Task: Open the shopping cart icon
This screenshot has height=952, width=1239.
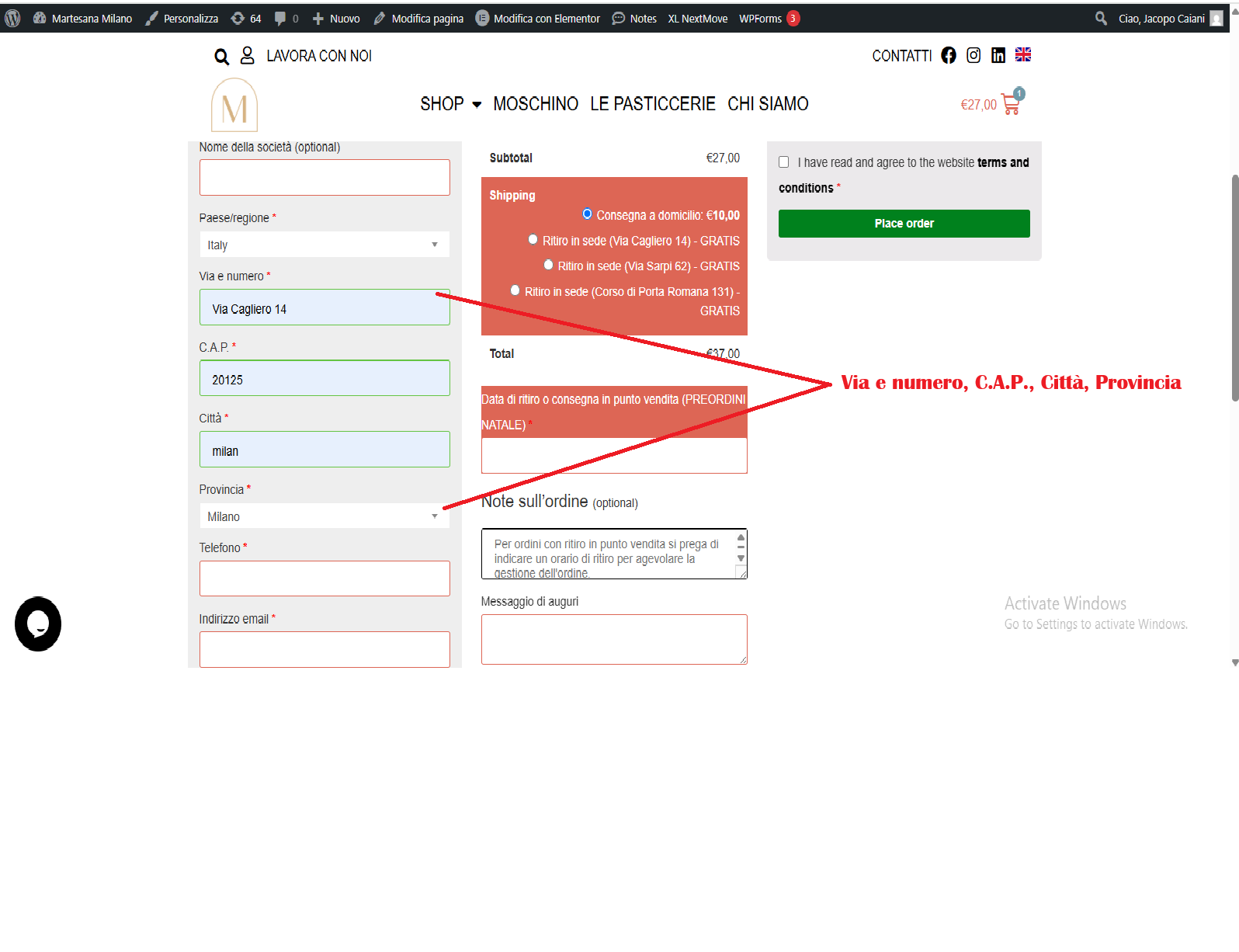Action: (x=1012, y=103)
